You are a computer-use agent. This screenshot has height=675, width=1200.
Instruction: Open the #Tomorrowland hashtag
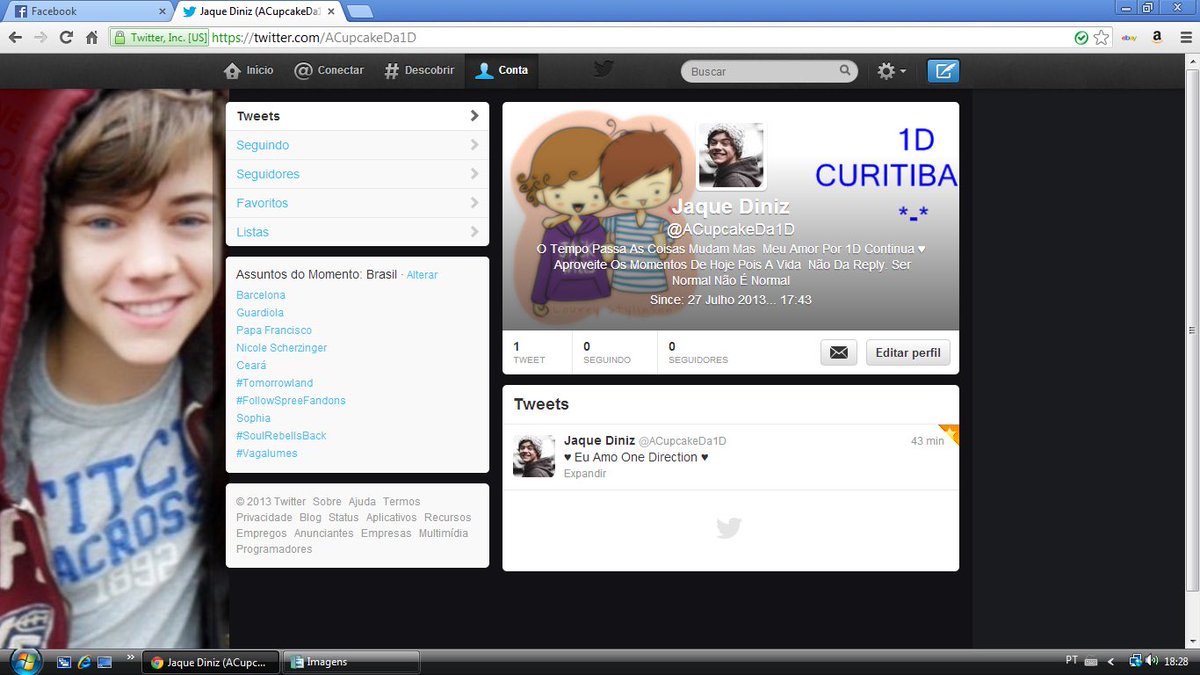point(275,383)
